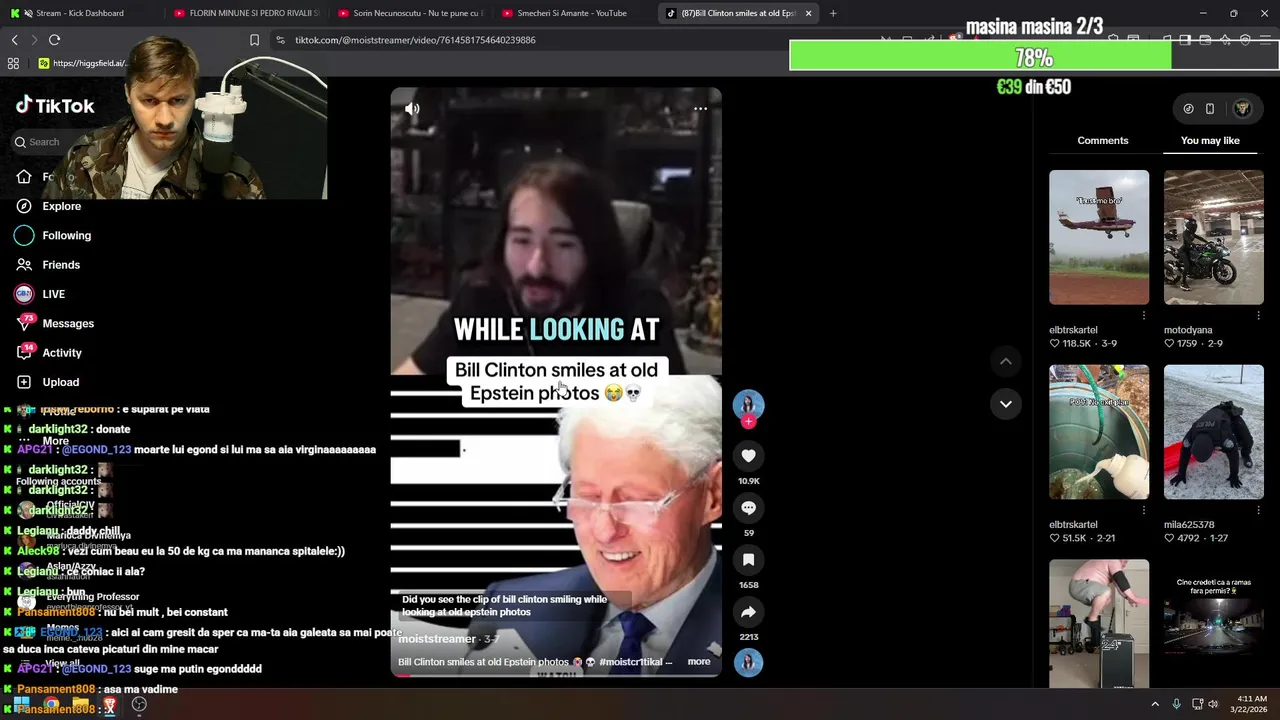Viewport: 1280px width, 720px height.
Task: Open File Explorer from the taskbar
Action: pyautogui.click(x=80, y=704)
